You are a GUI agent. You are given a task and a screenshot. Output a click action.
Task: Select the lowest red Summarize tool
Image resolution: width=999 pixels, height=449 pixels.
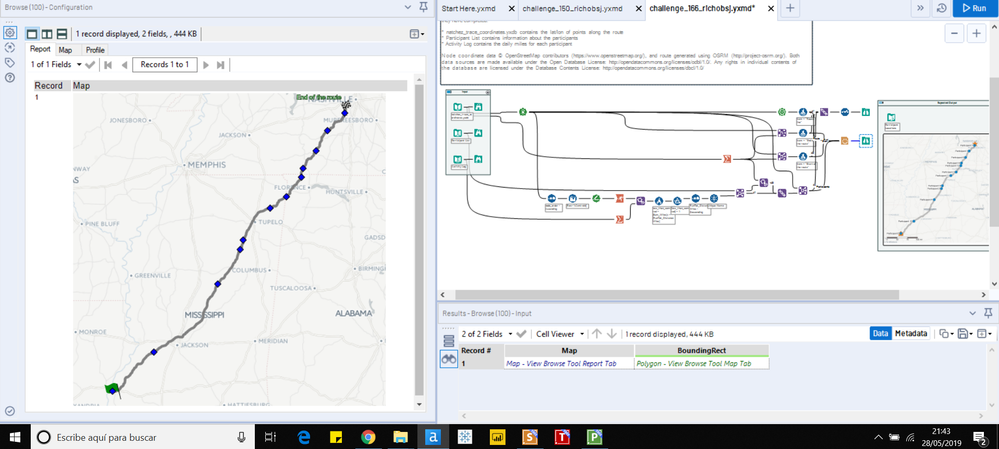point(619,220)
